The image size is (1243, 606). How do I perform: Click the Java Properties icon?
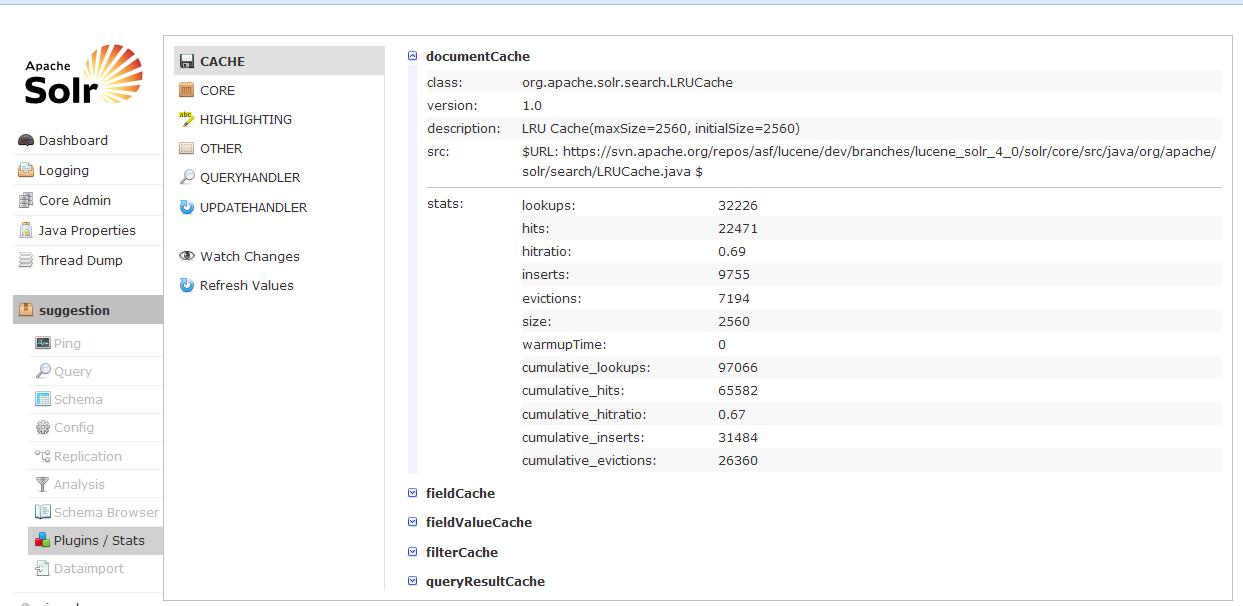click(26, 231)
